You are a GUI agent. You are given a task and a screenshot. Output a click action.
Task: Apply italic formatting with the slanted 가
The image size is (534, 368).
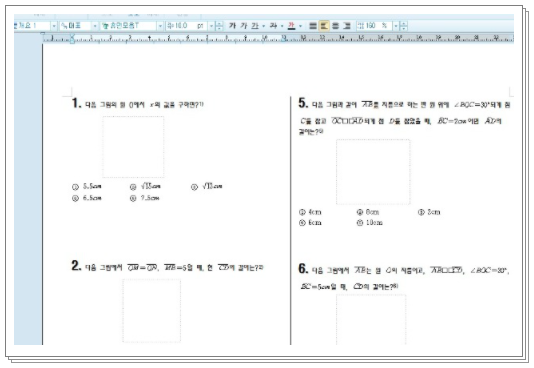coord(244,26)
